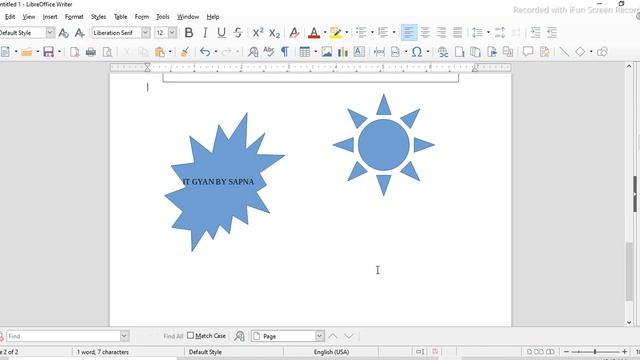The width and height of the screenshot is (640, 360).
Task: Toggle Bold formatting
Action: point(189,33)
